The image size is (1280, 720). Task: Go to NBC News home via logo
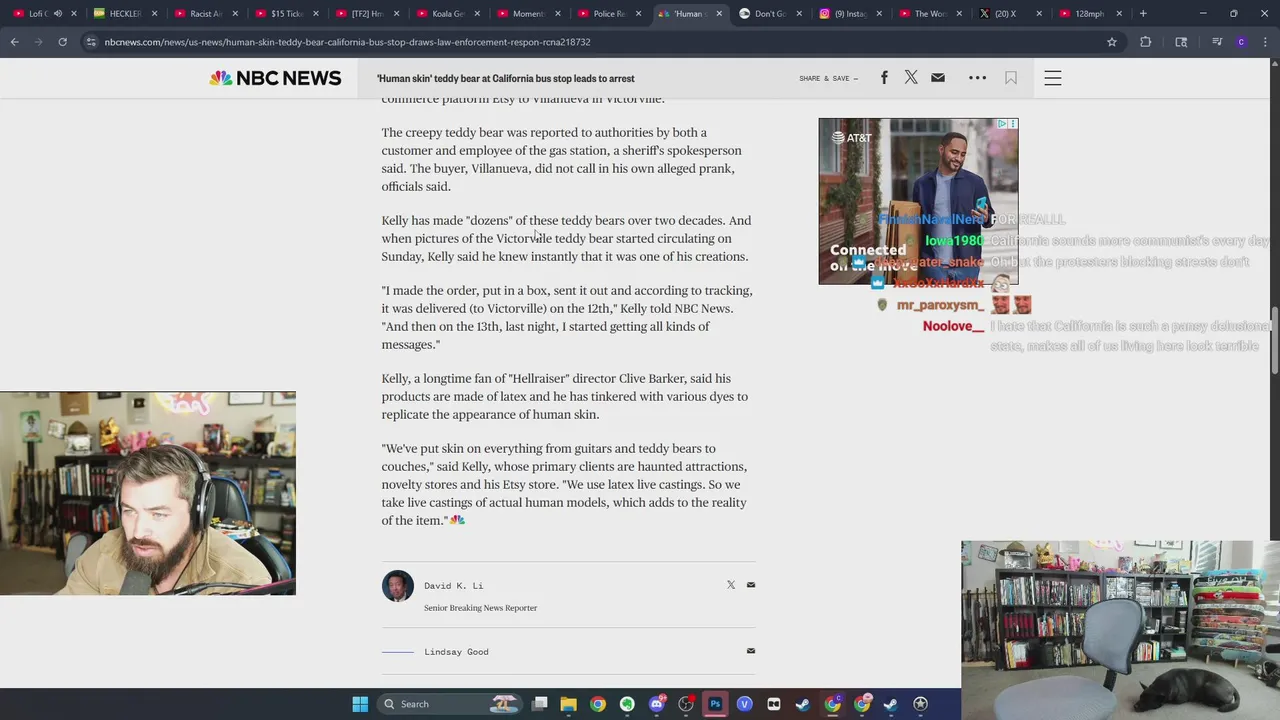[x=275, y=78]
